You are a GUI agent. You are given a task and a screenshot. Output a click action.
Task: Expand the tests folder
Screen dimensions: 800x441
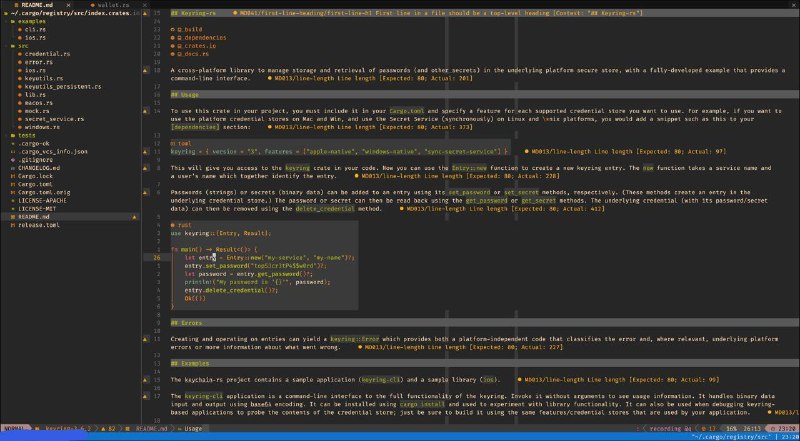27,135
